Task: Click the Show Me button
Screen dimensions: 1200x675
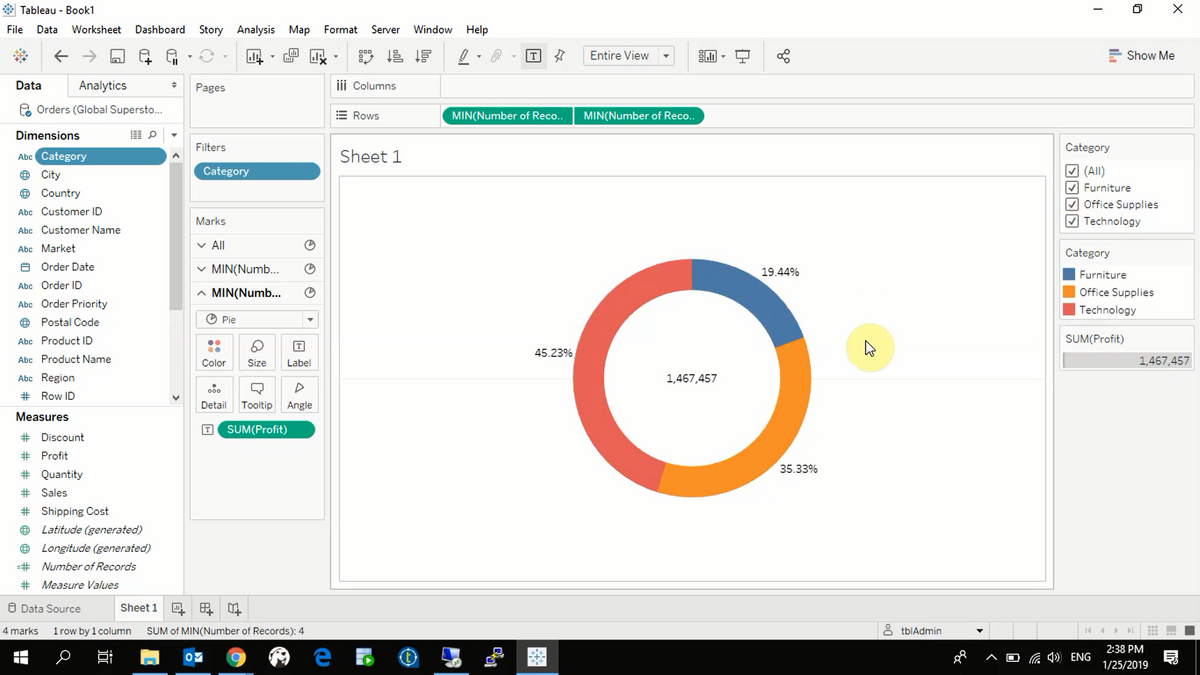Action: pos(1141,56)
